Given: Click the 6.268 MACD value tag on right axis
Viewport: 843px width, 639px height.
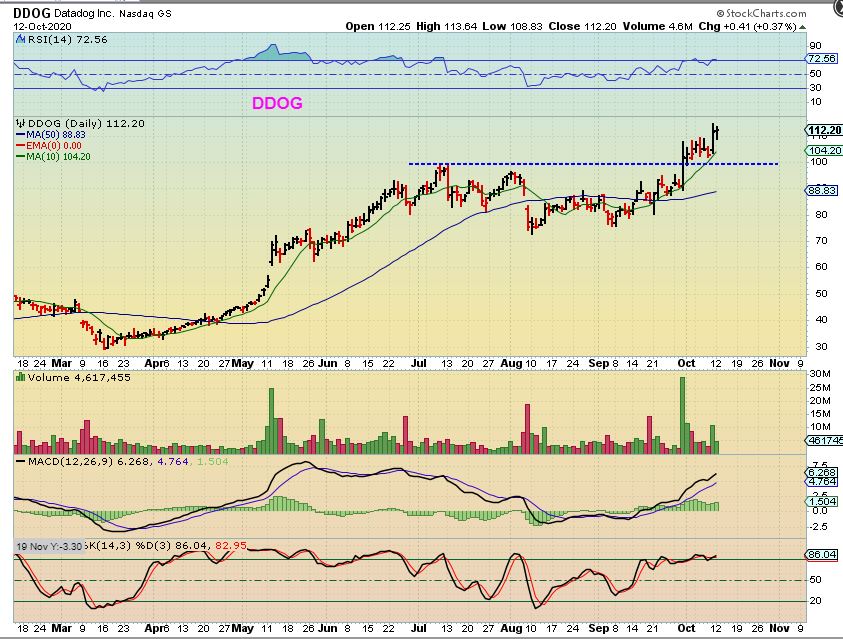Looking at the screenshot, I should [x=822, y=472].
